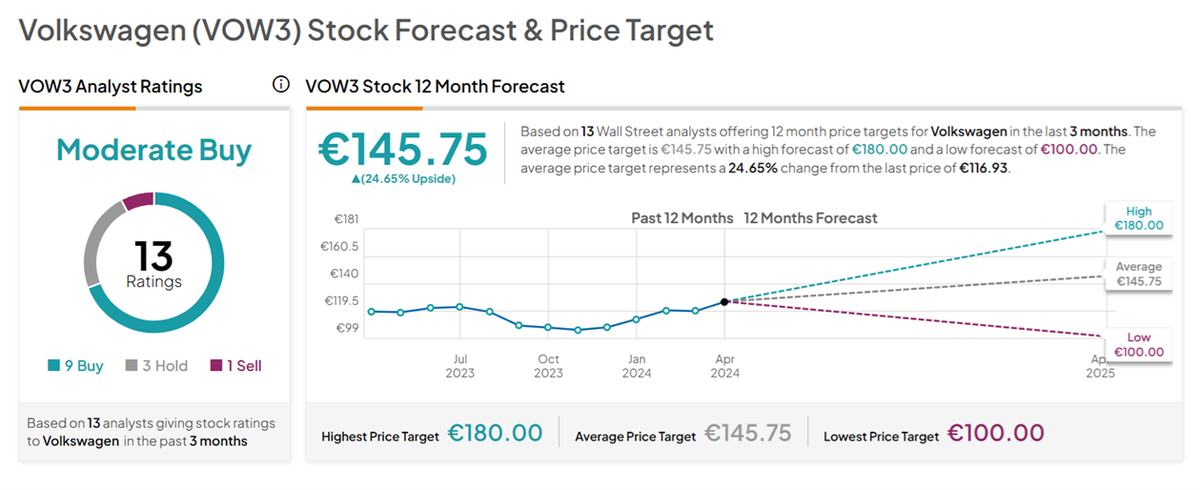The image size is (1200, 490).
Task: Click the purple Sell legend square
Action: (x=215, y=366)
